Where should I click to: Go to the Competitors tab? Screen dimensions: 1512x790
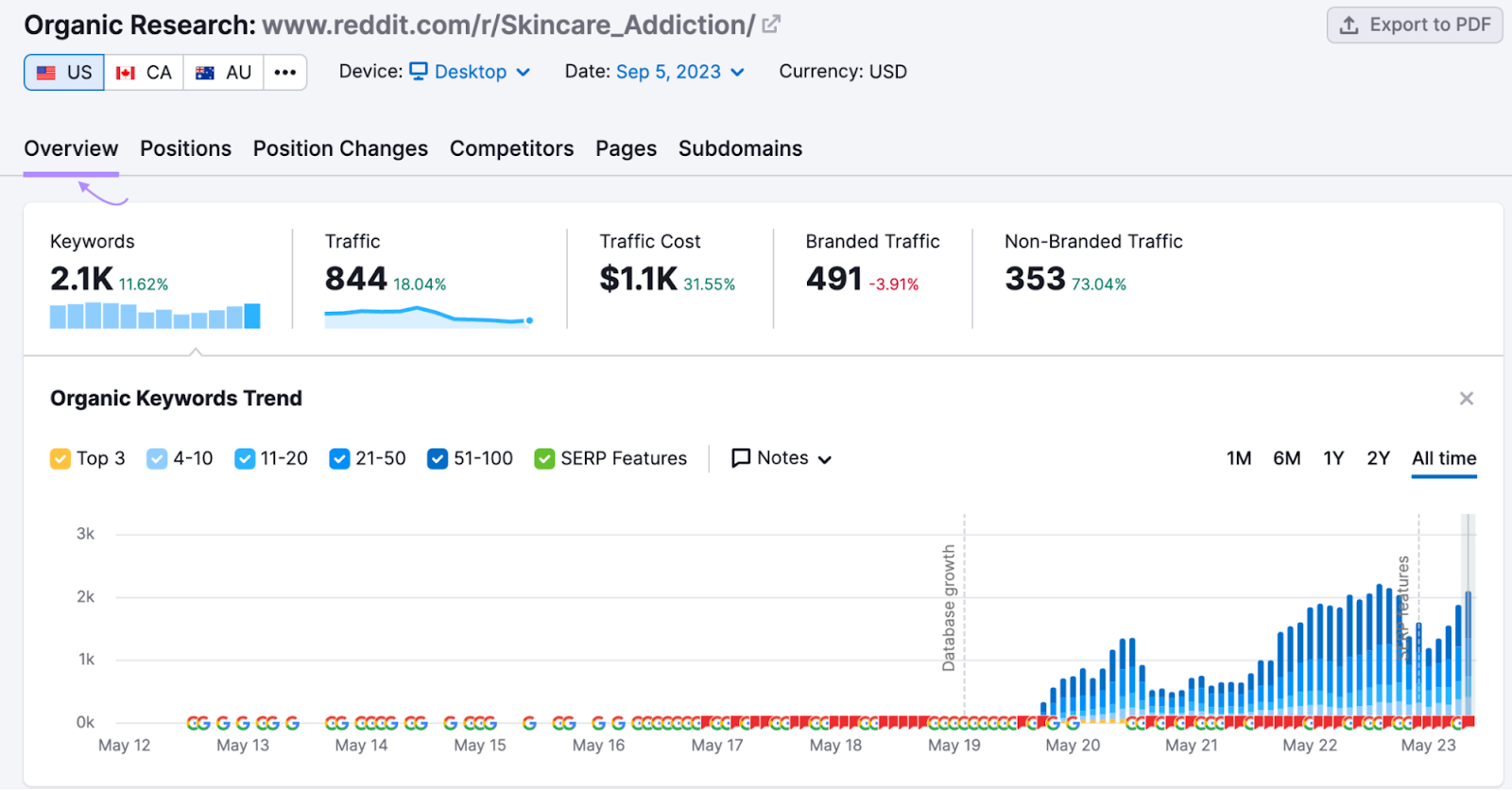point(511,148)
